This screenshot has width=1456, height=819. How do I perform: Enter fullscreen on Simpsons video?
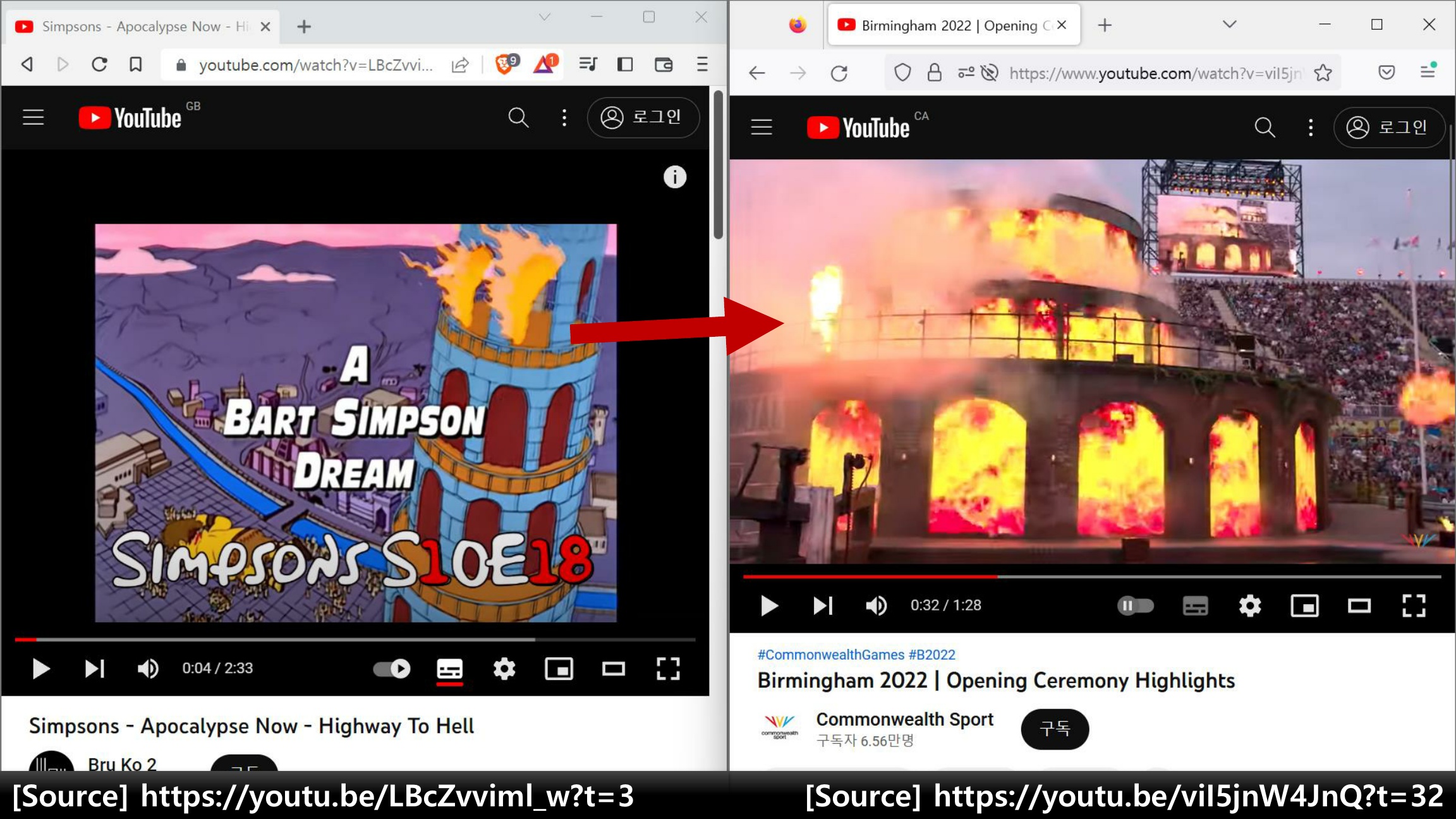click(668, 669)
